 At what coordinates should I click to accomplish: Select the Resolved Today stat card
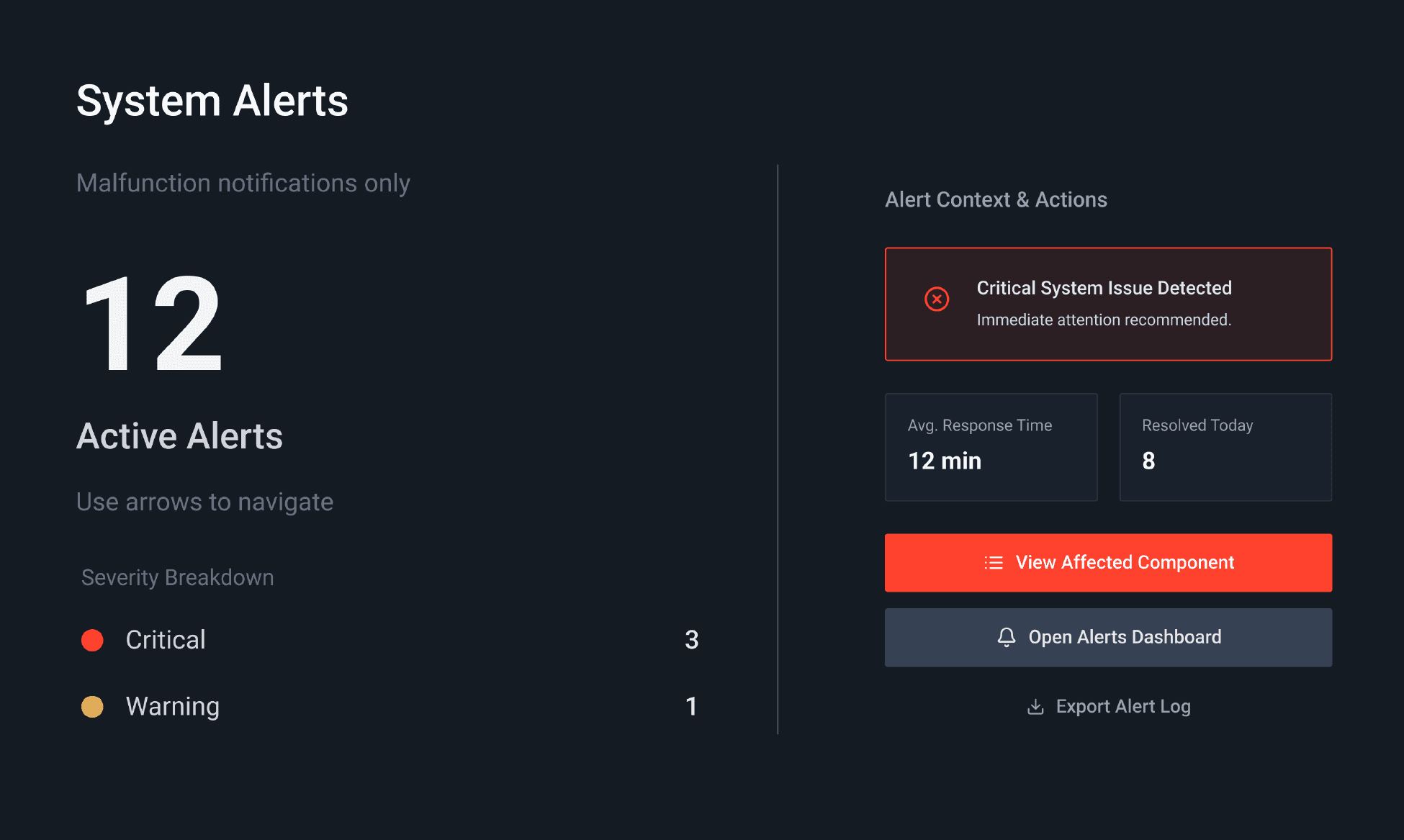point(1225,446)
